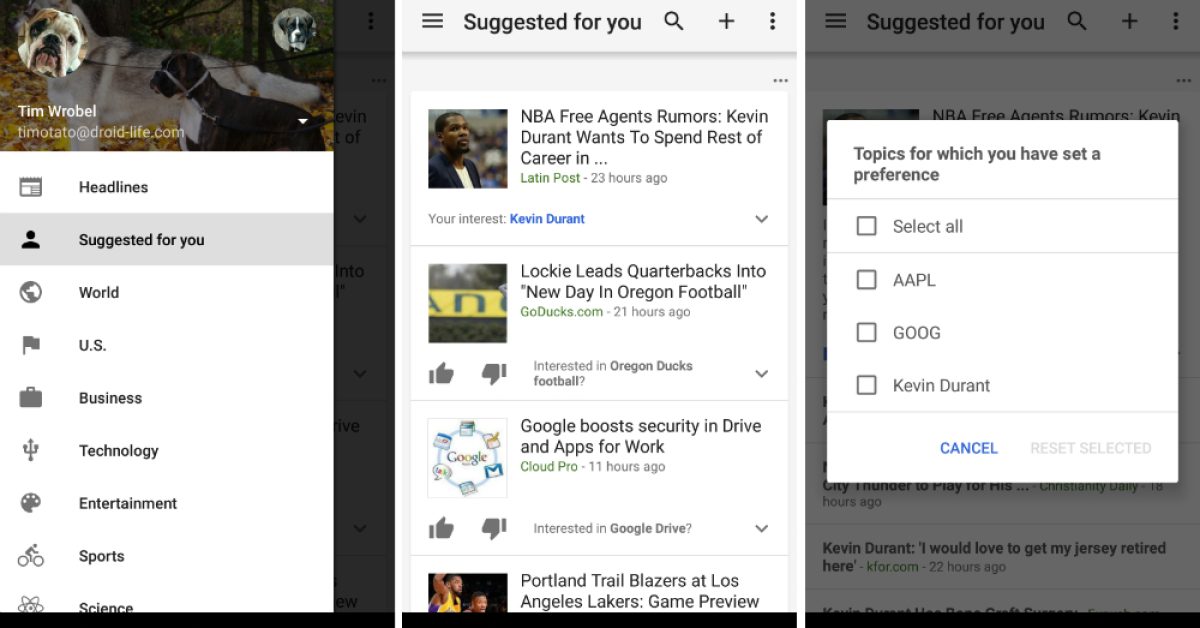Screen dimensions: 1200x628
Task: Check the Select all checkbox
Action: (x=866, y=226)
